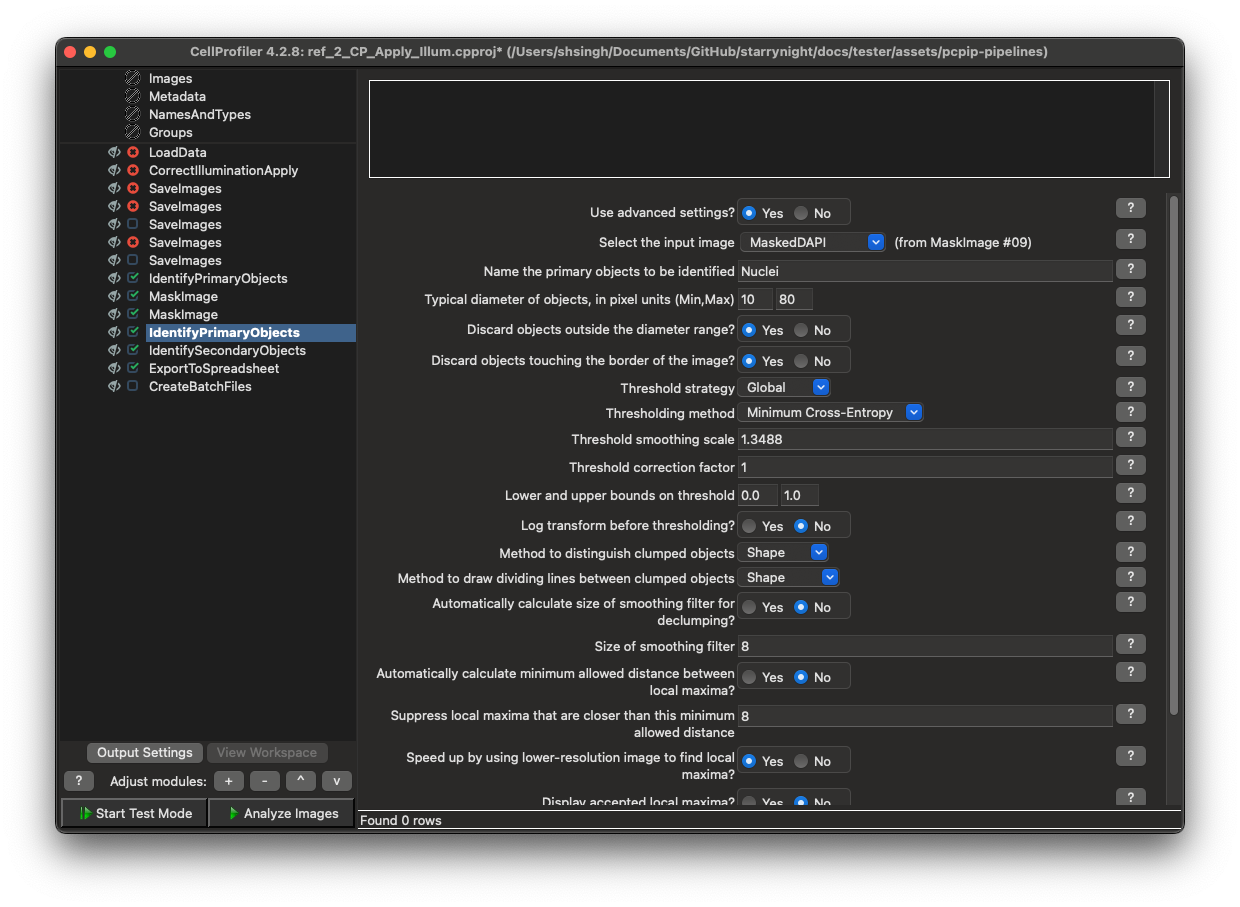Open pipeline help question mark near Adjust modules
The height and width of the screenshot is (907, 1240).
(78, 781)
